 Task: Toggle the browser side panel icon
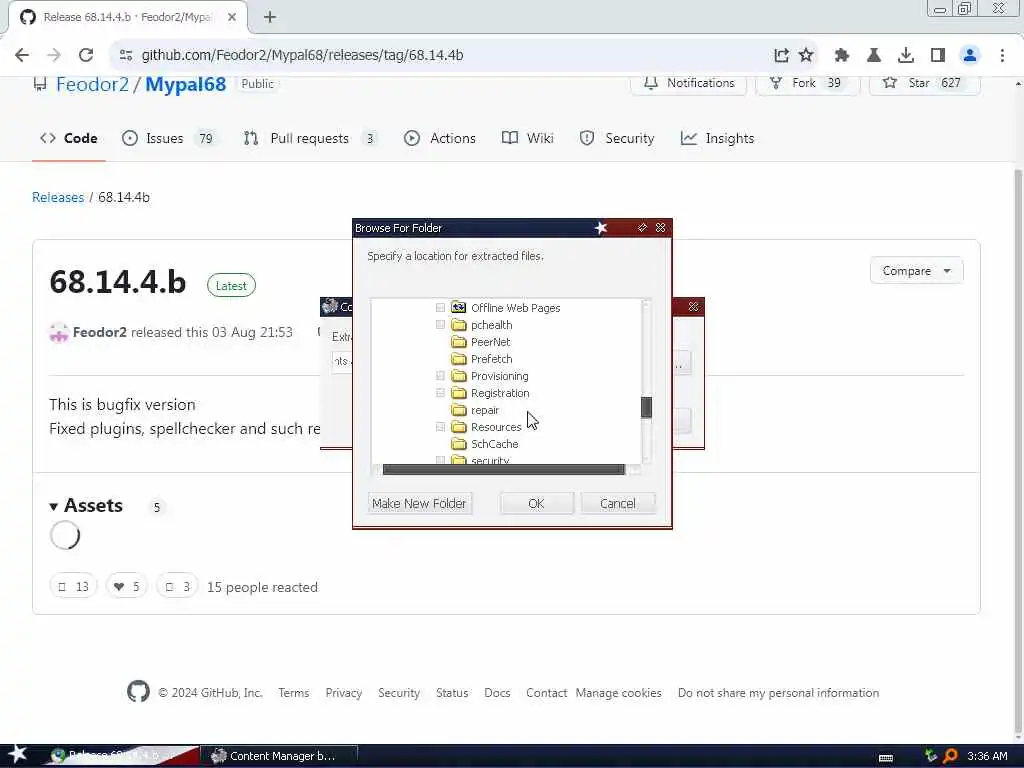(x=938, y=55)
